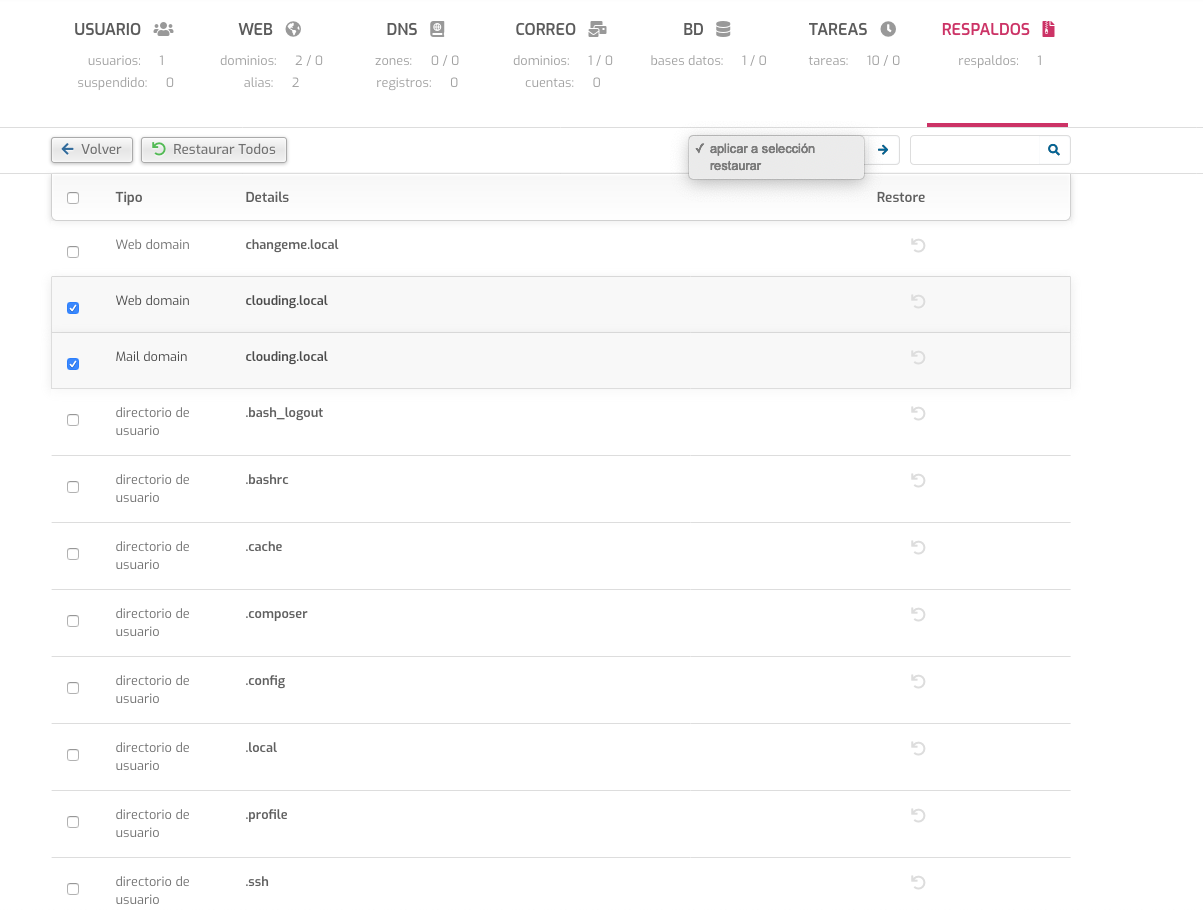The image size is (1203, 910).
Task: Click the Volver back button
Action: click(x=91, y=150)
